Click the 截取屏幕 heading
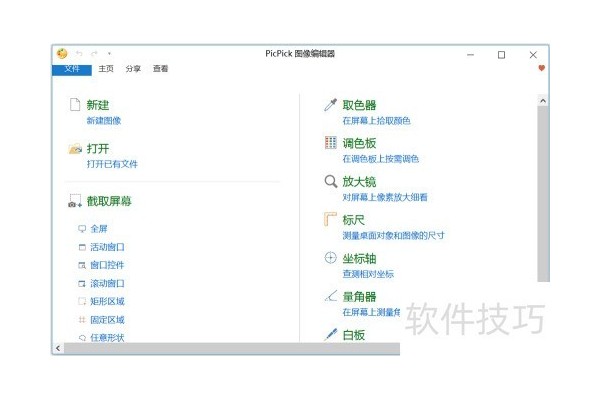 [109, 201]
